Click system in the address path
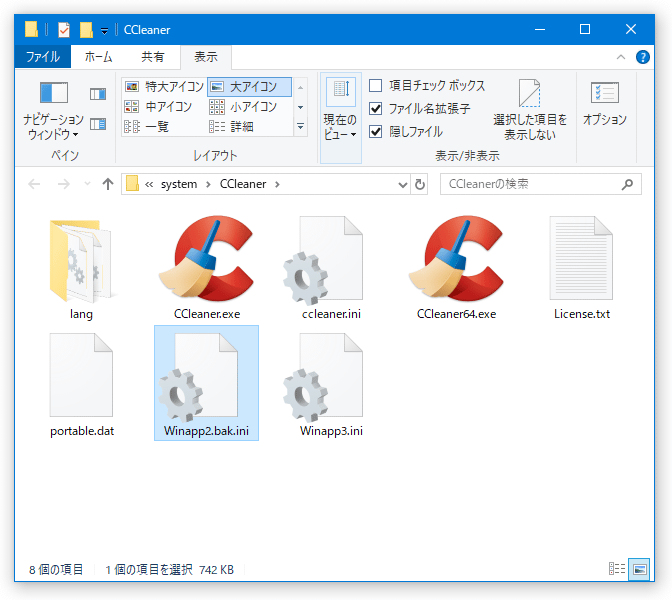The image size is (672, 600). pyautogui.click(x=179, y=184)
